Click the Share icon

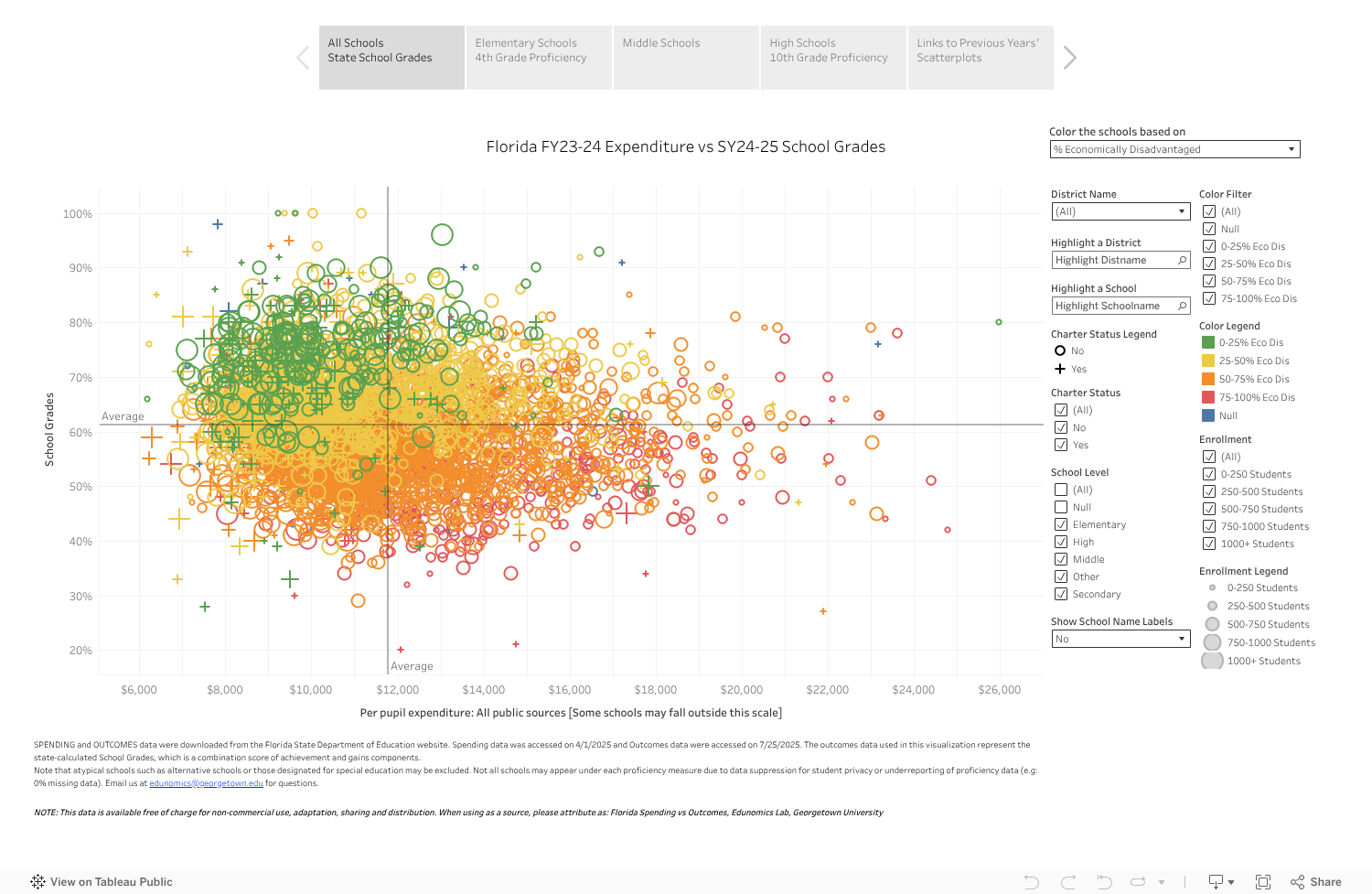[x=1315, y=882]
